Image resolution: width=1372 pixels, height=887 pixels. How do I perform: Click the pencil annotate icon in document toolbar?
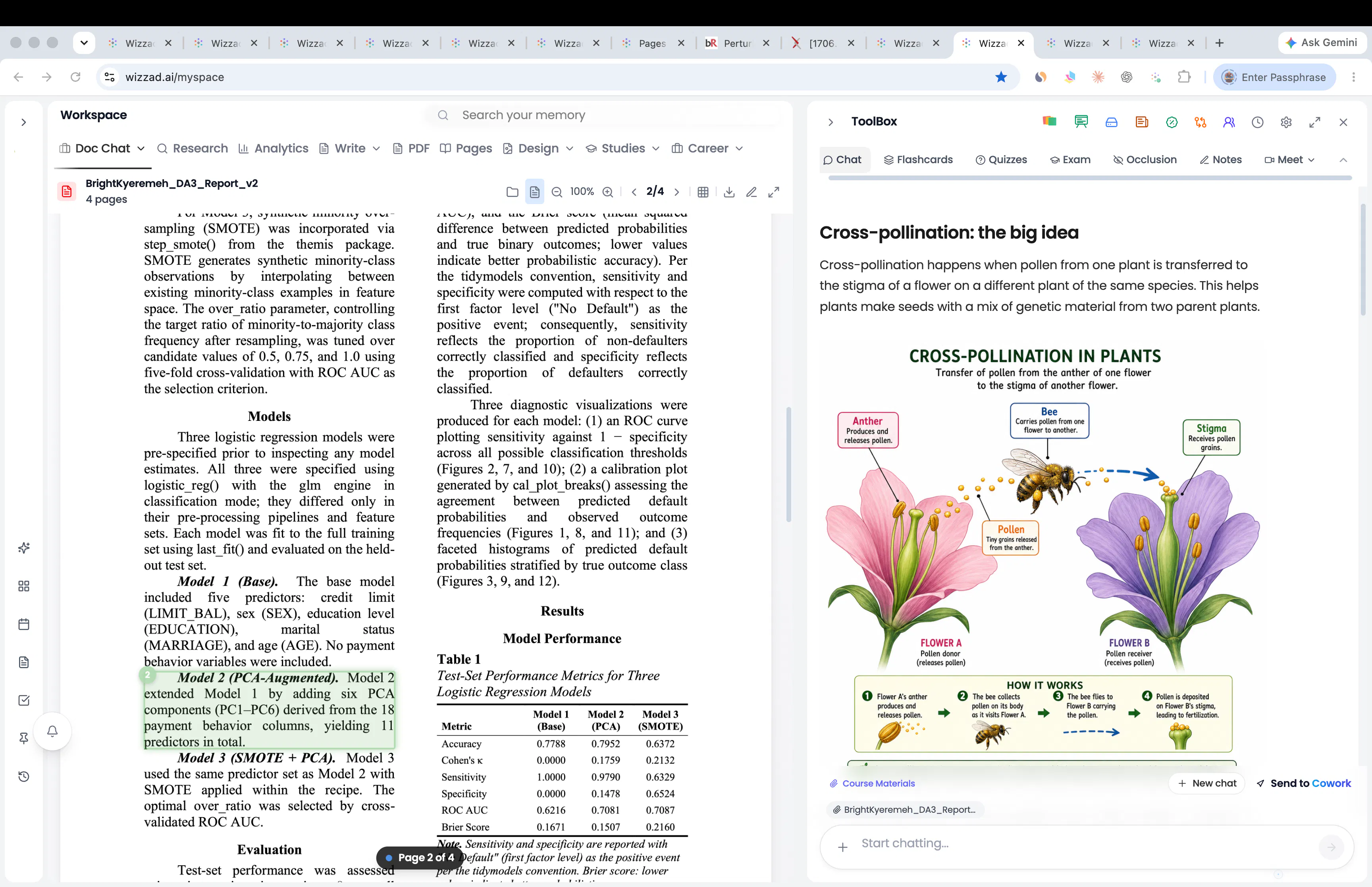click(751, 192)
